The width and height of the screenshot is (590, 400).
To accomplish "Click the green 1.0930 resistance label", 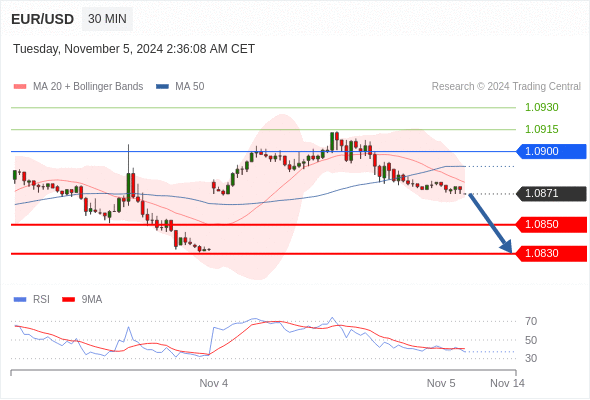I will point(541,107).
